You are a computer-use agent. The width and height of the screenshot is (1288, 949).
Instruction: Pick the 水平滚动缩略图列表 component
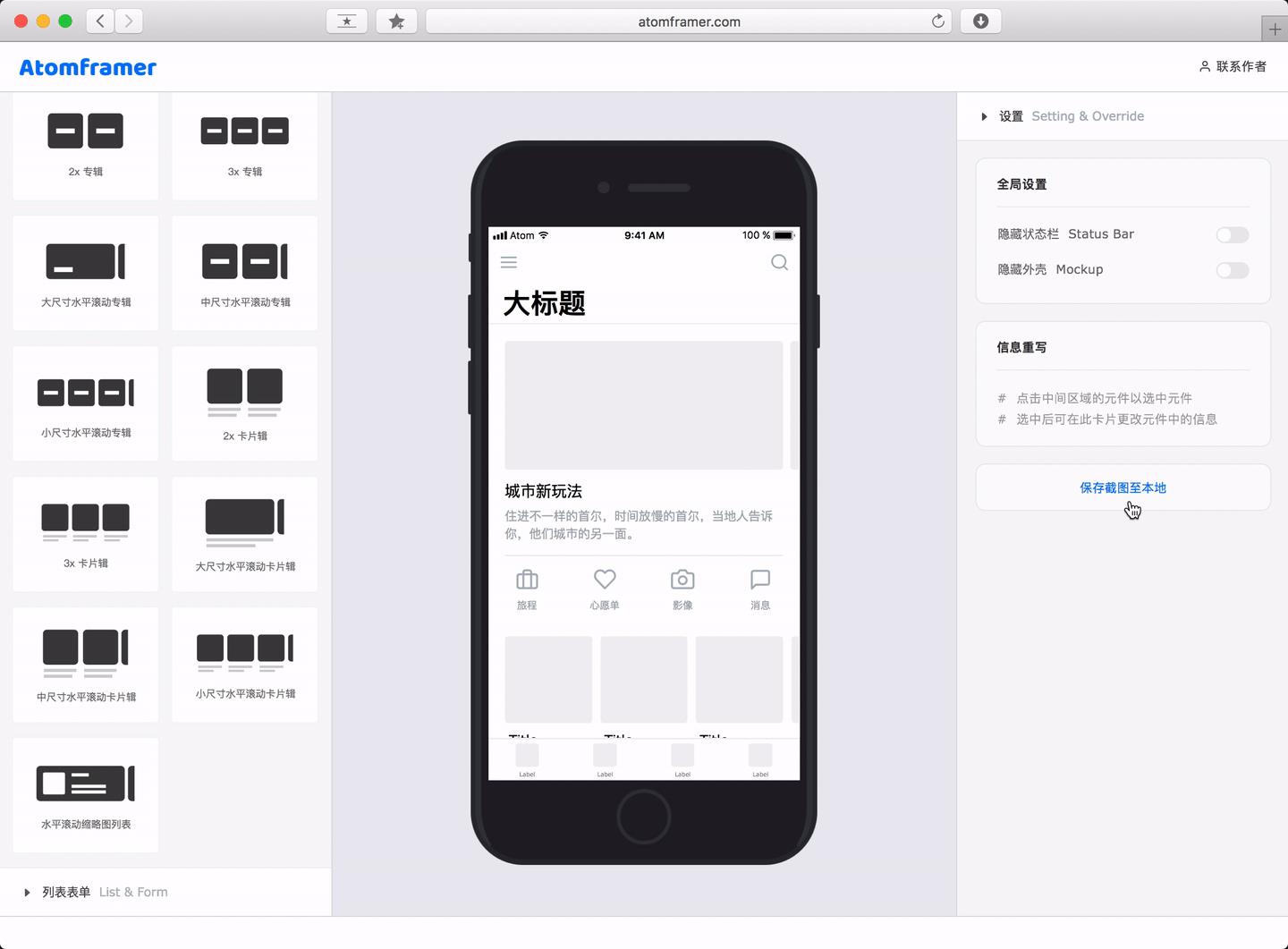tap(86, 795)
